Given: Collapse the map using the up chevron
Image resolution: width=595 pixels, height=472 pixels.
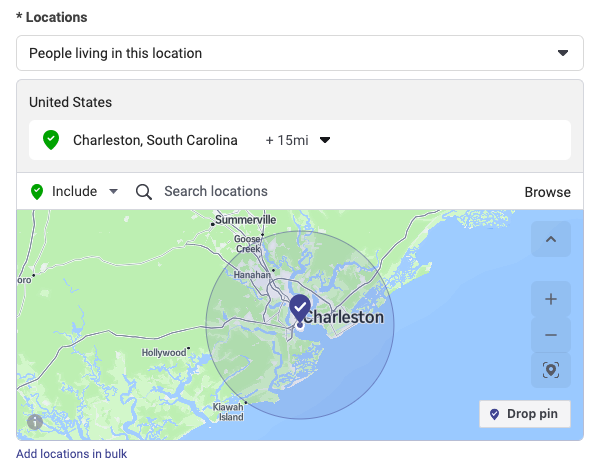Looking at the screenshot, I should (551, 239).
